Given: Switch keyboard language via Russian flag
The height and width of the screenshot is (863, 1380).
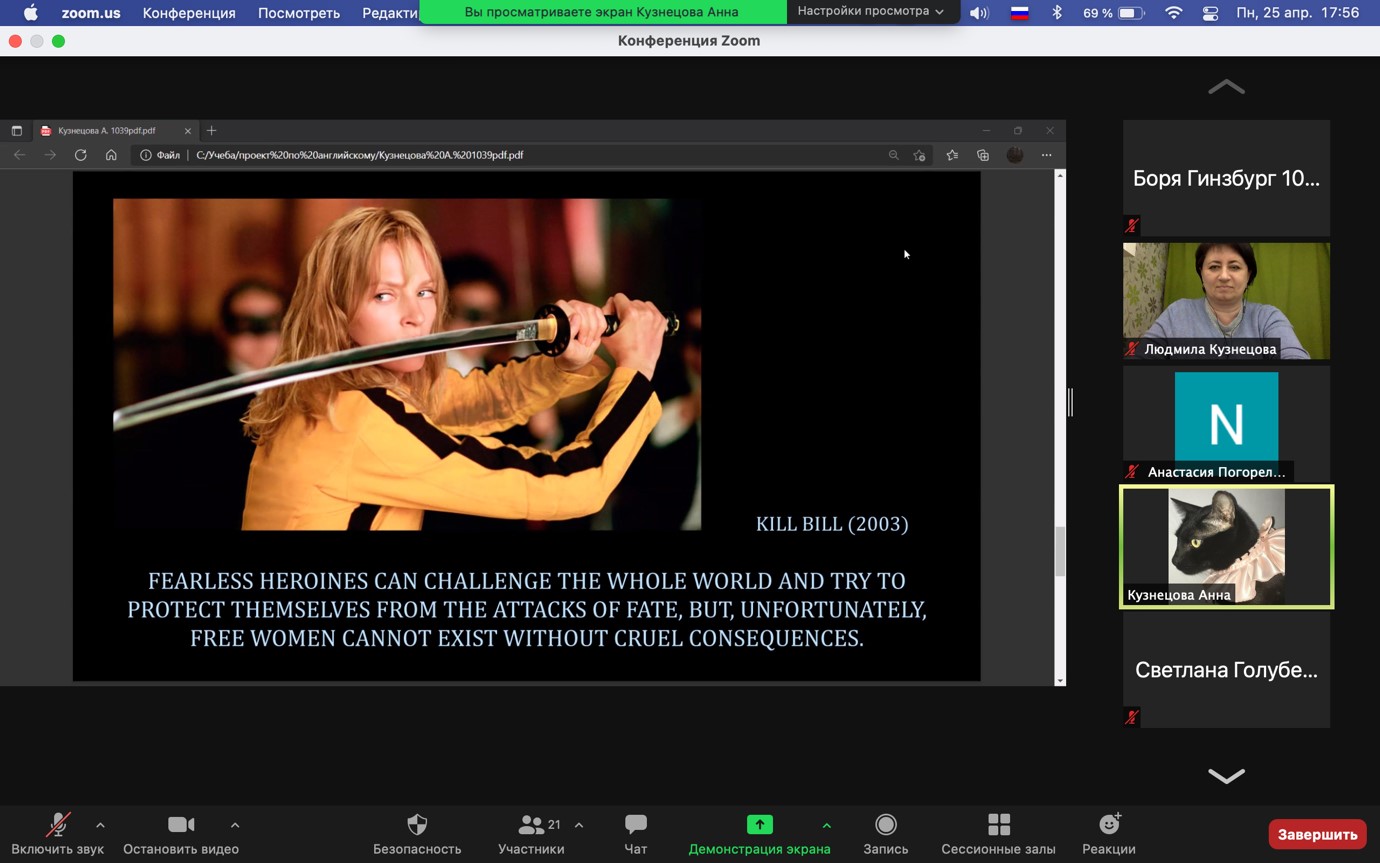Looking at the screenshot, I should pyautogui.click(x=1019, y=12).
